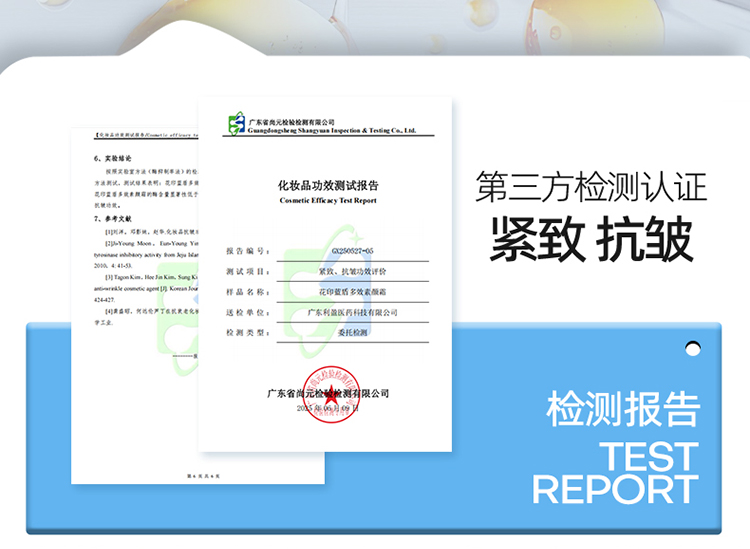Click the reference page range "424-427."
Screen dimensions: 750x549
click(x=104, y=300)
